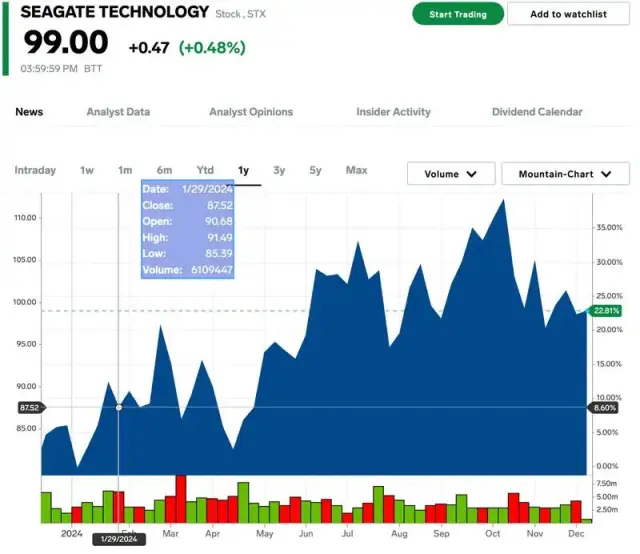Open the Dividend Calendar tab
Image resolution: width=640 pixels, height=554 pixels.
click(x=537, y=112)
